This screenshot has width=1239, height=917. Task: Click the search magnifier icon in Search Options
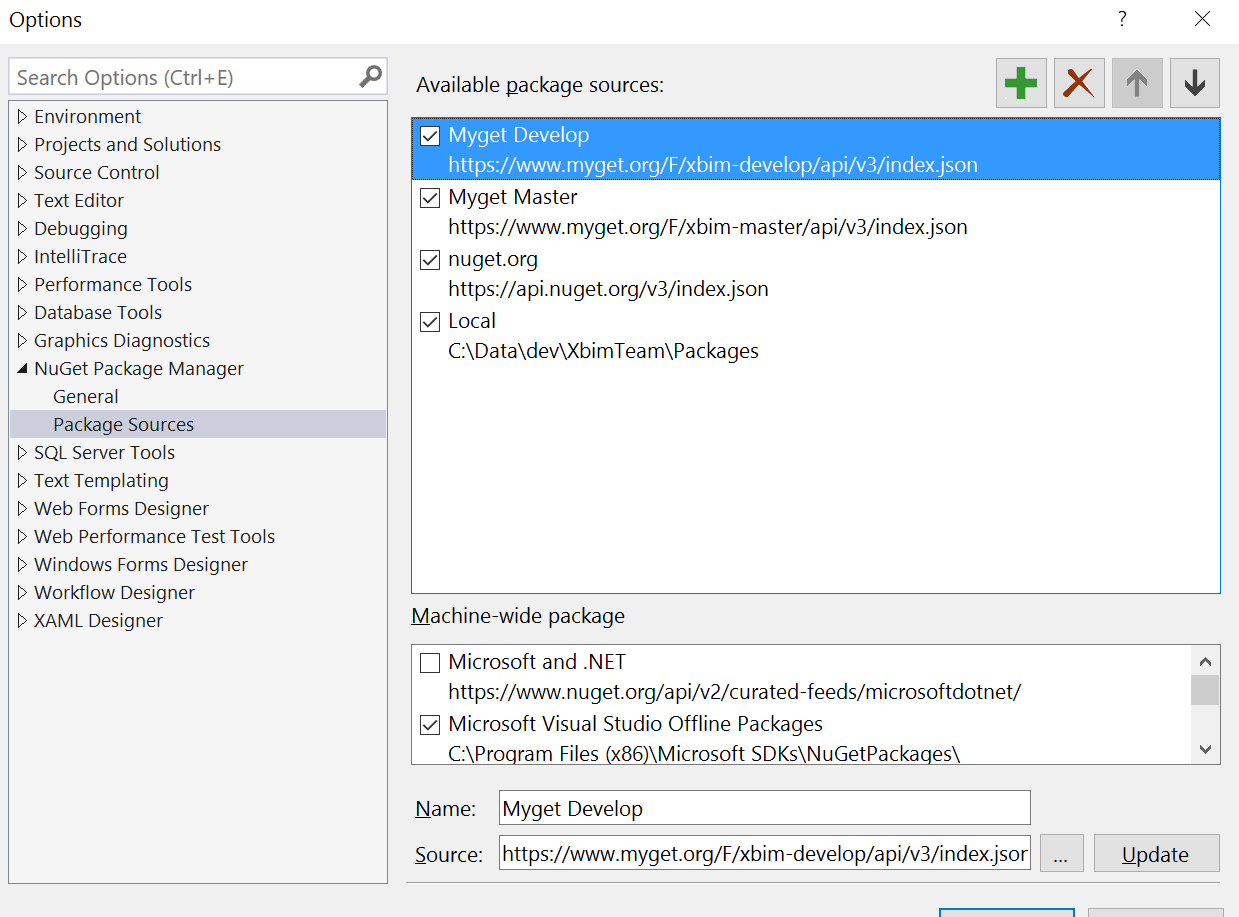[x=370, y=76]
